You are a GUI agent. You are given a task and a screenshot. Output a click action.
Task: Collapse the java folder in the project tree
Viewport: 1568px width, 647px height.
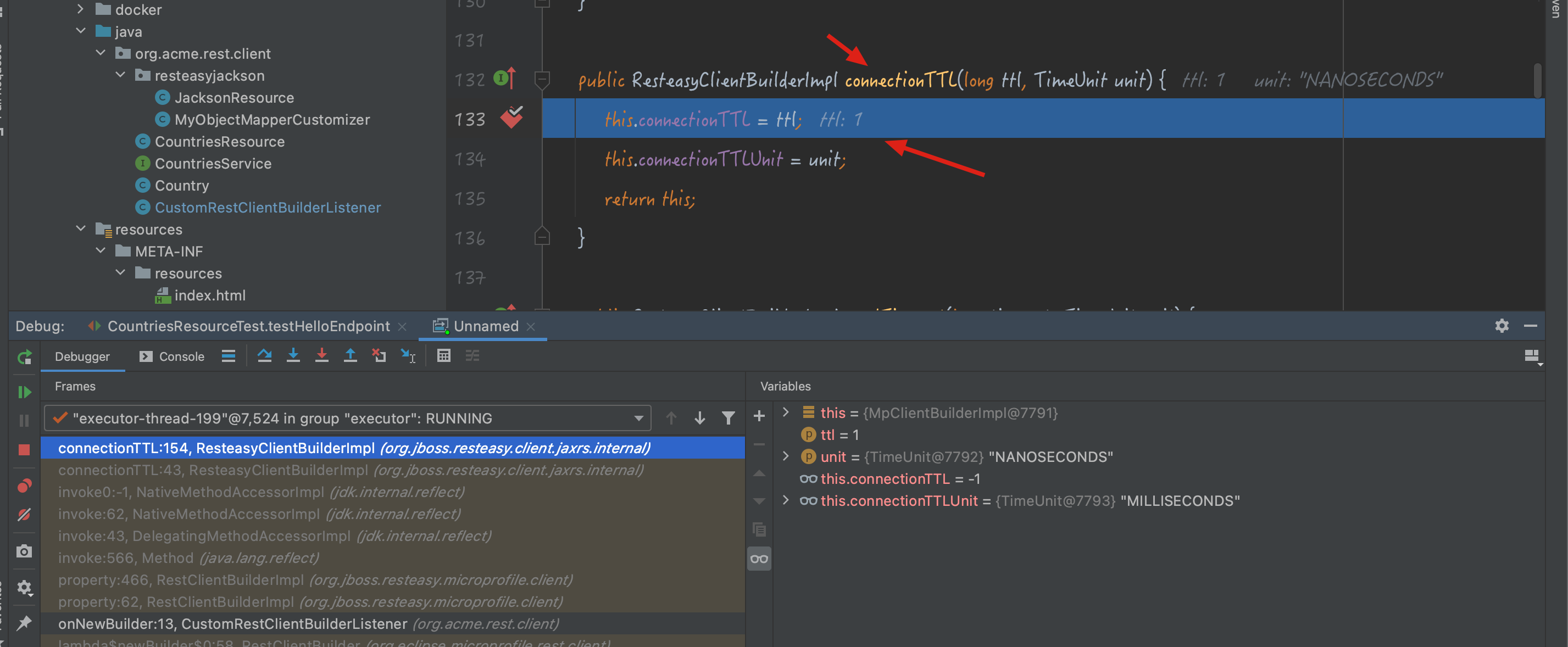point(81,30)
